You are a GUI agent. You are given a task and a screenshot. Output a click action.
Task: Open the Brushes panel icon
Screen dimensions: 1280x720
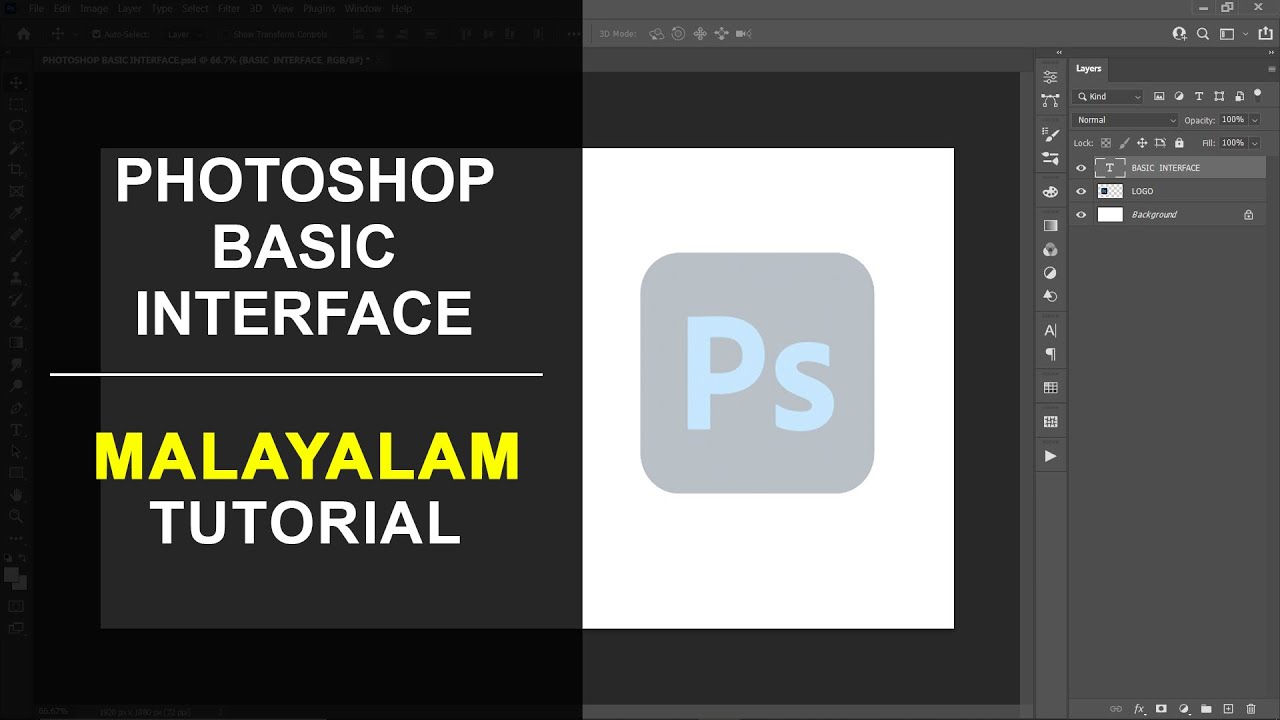1050,158
